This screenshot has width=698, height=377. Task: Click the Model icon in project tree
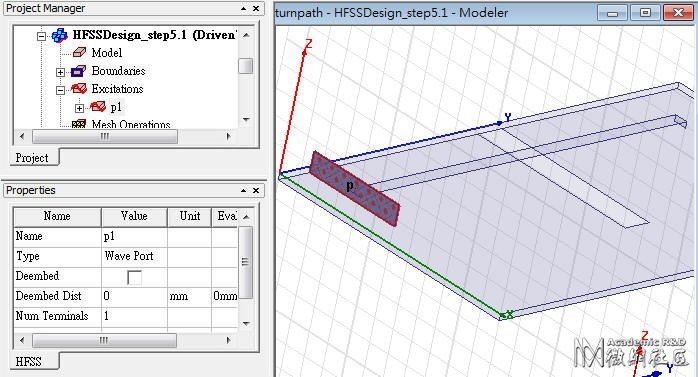[79, 53]
